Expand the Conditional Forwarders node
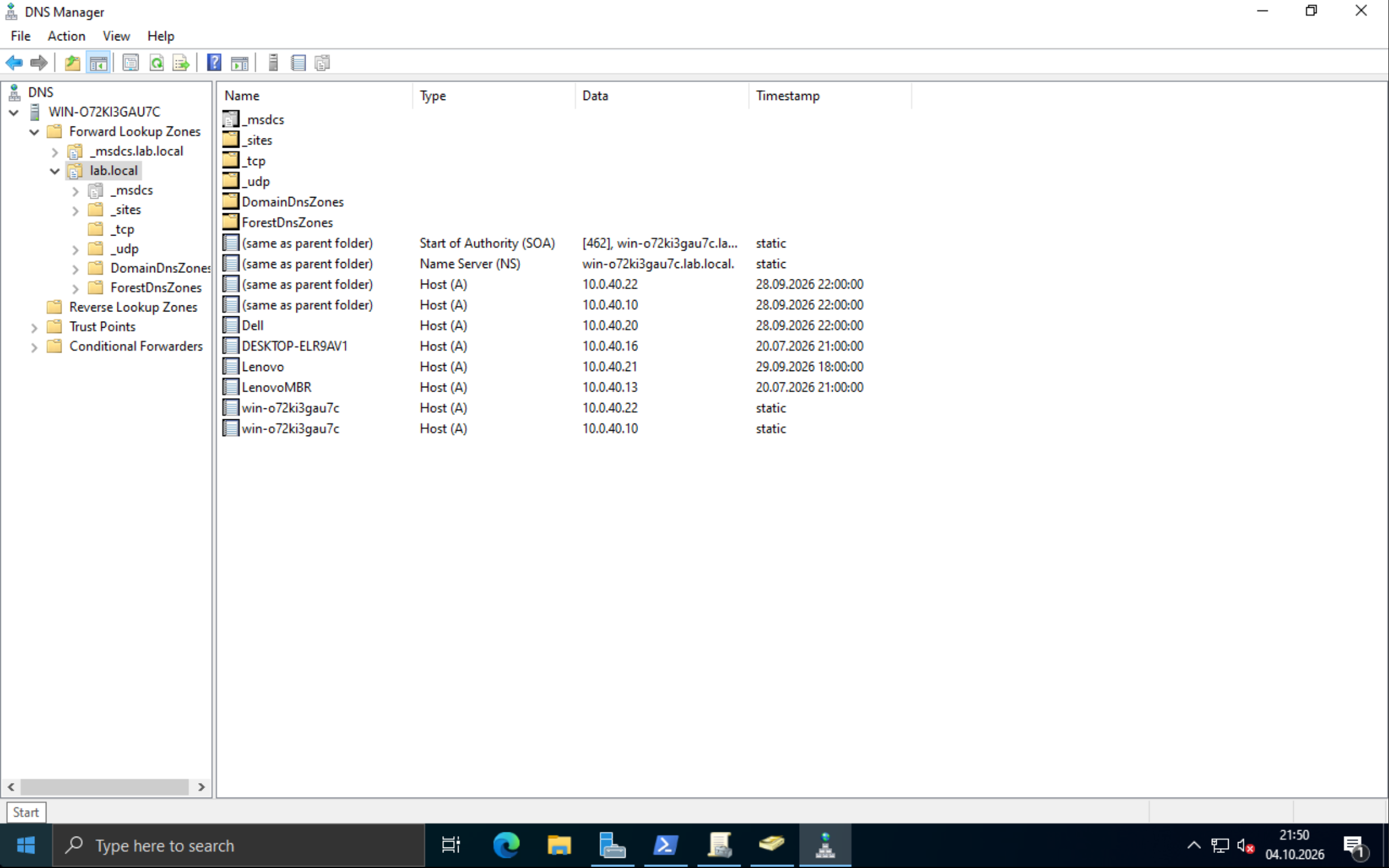 pos(34,347)
